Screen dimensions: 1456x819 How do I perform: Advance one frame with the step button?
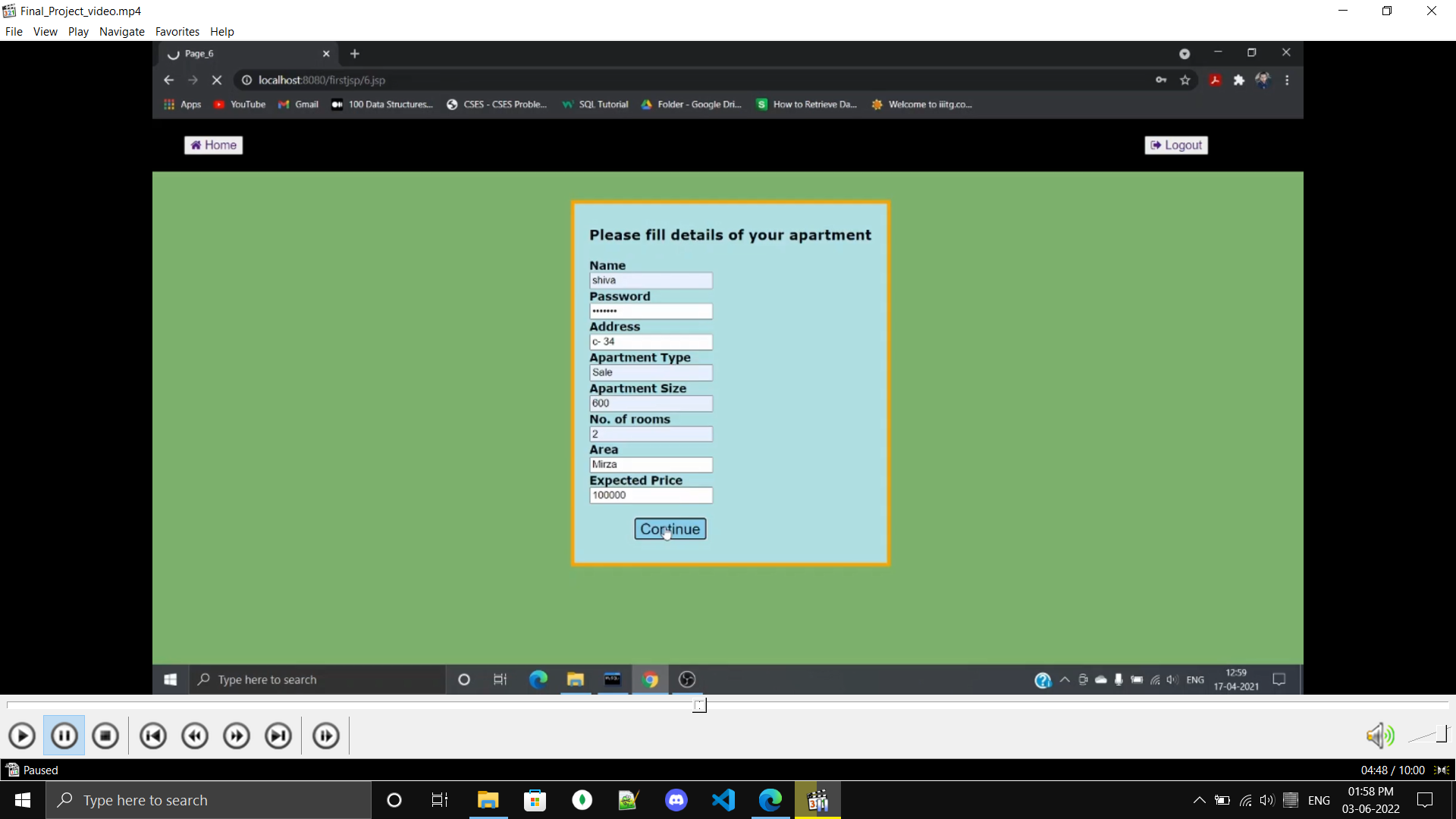coord(326,736)
